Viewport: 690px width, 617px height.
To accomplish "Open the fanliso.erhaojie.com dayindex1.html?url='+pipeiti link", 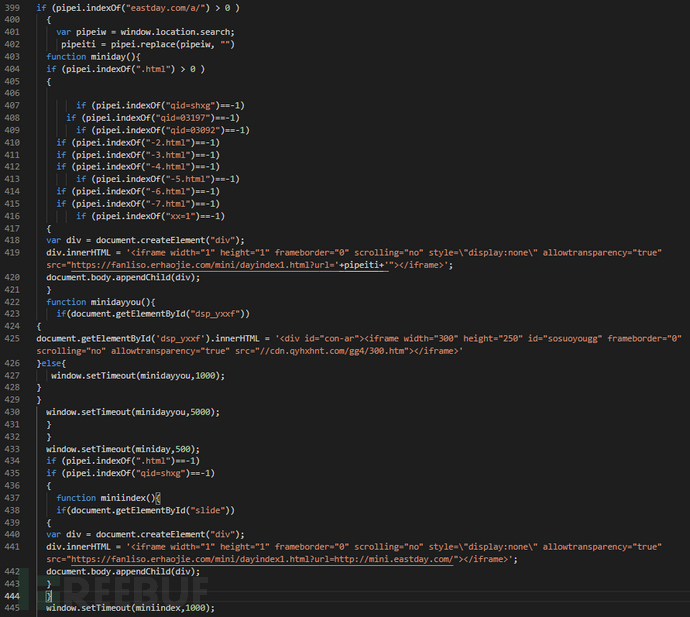I will pos(230,265).
